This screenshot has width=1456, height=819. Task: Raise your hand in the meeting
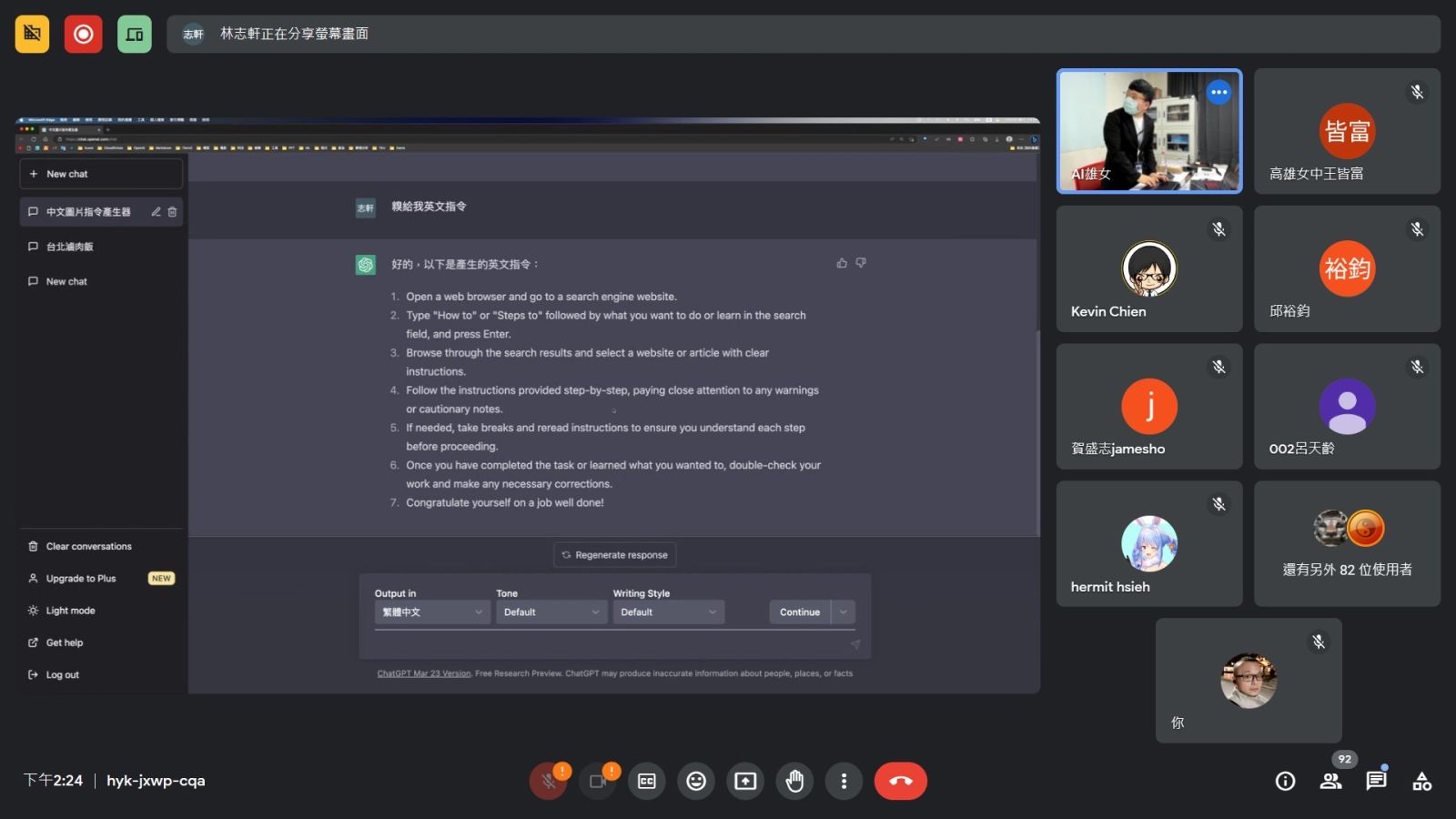point(794,781)
